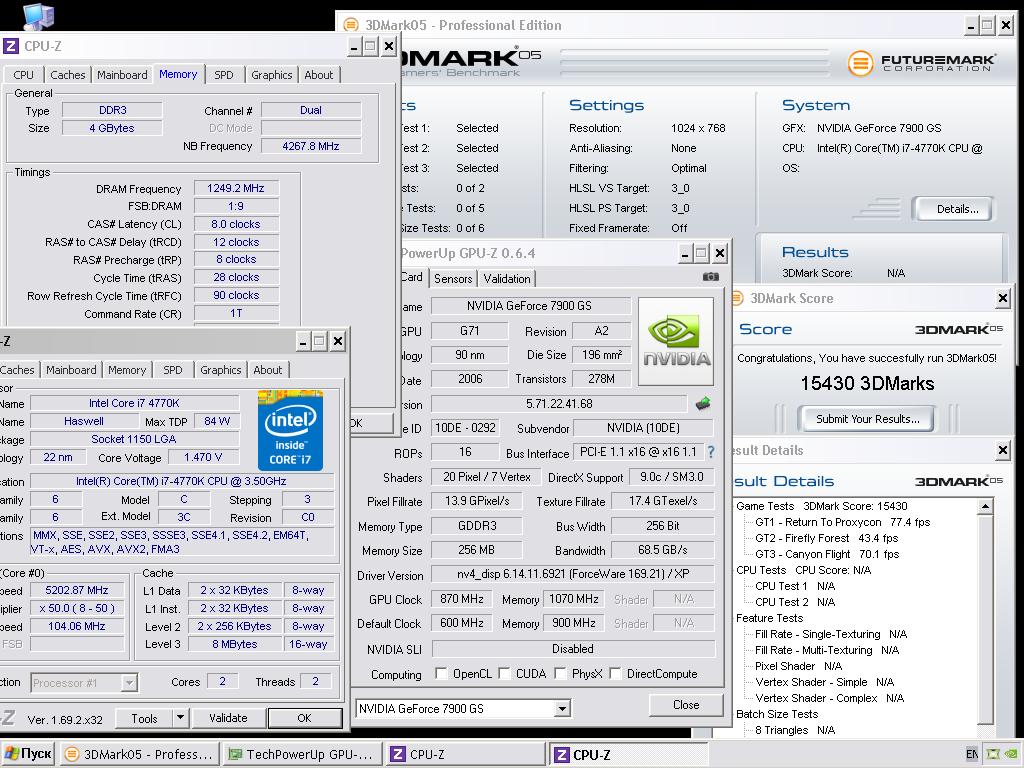Click the Futuremark logo icon
This screenshot has width=1024, height=768.
coord(860,63)
